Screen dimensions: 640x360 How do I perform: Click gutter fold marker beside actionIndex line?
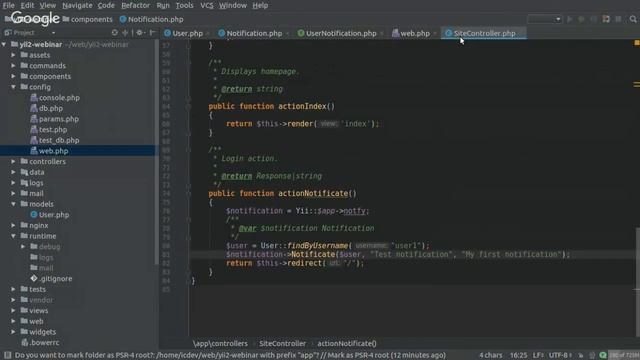188,107
